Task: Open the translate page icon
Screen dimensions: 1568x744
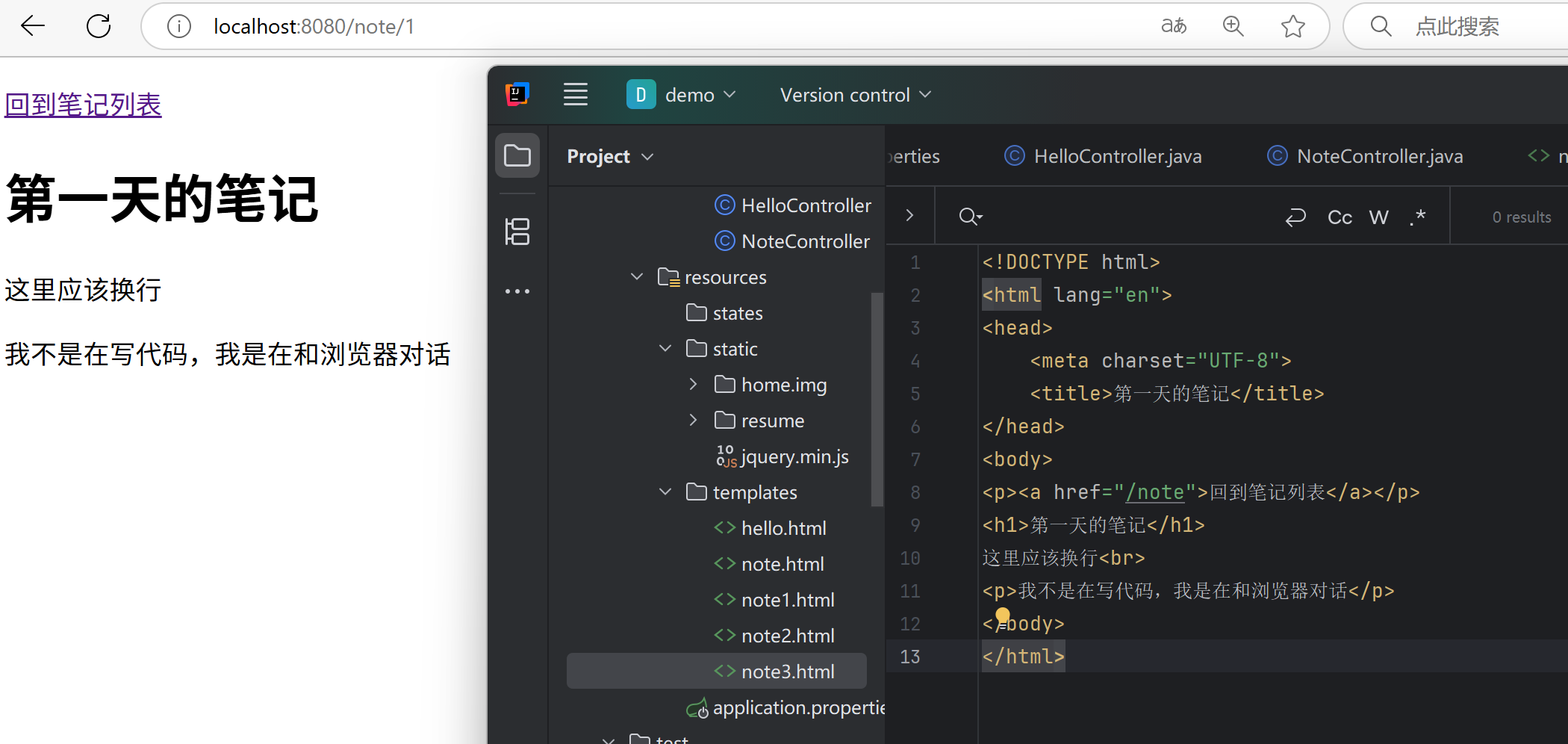Action: coord(1174,26)
